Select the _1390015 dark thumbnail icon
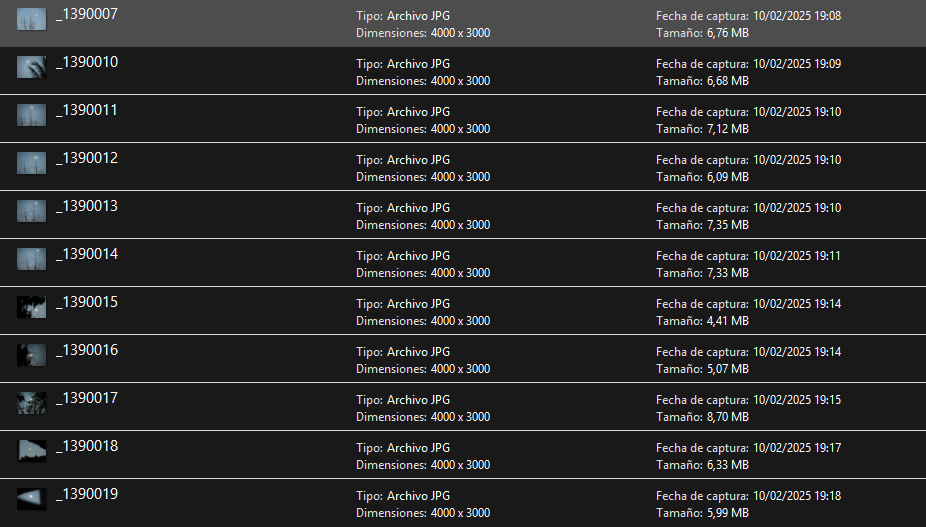 [31, 307]
